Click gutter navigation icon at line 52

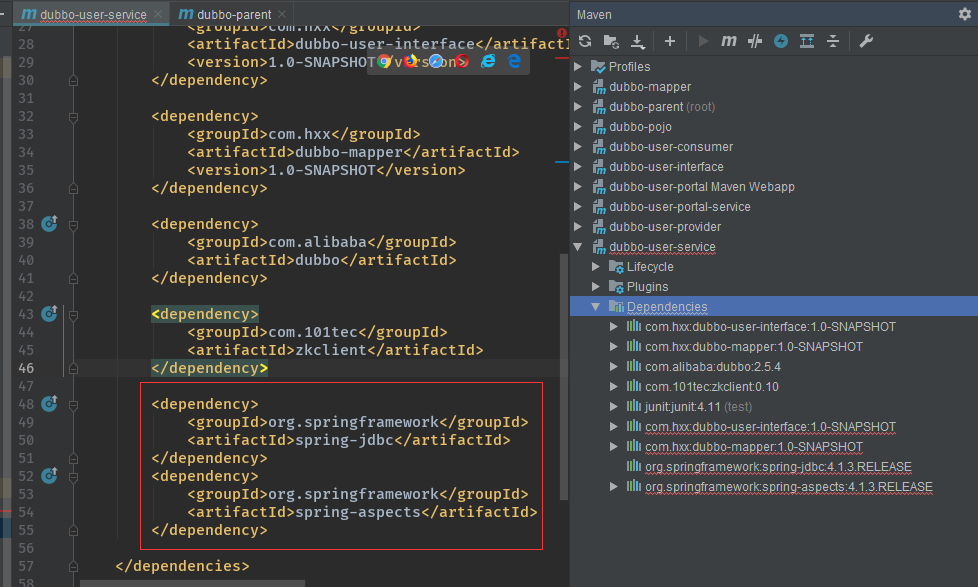(x=49, y=475)
